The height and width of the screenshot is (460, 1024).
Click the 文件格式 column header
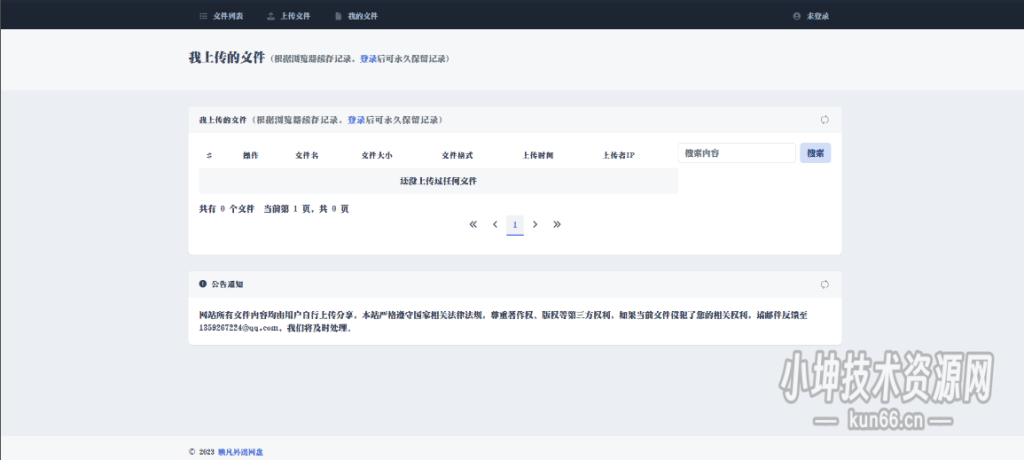(457, 156)
